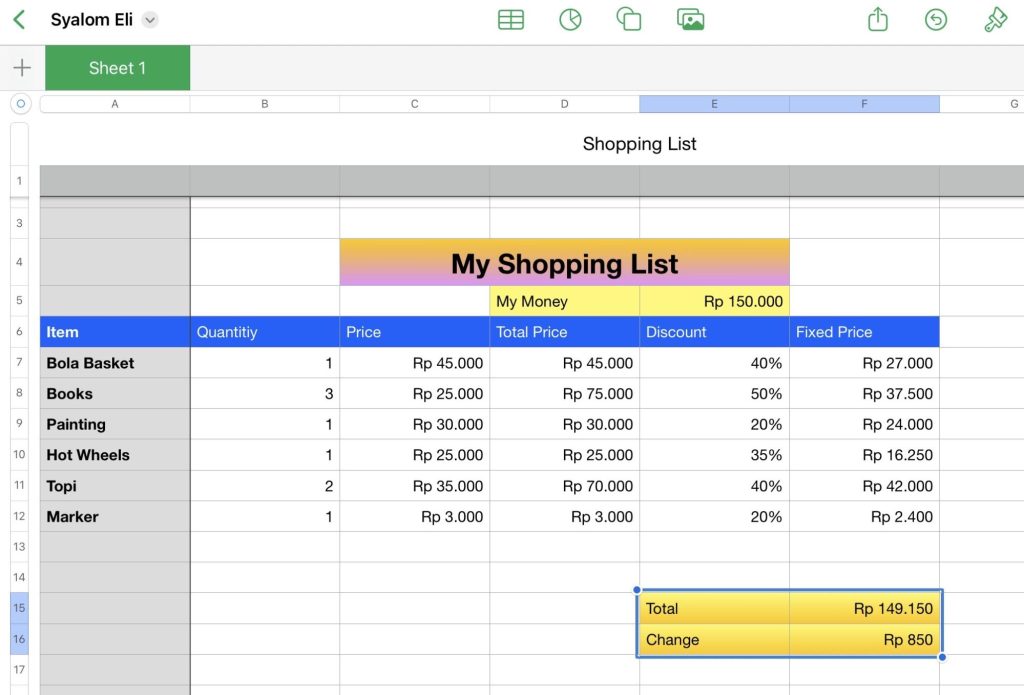The width and height of the screenshot is (1024, 695).
Task: Tap the undo icon
Action: pyautogui.click(x=936, y=20)
